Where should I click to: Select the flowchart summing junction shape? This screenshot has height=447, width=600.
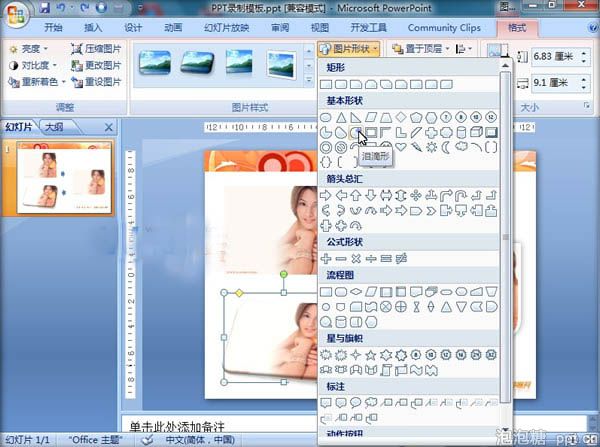[386, 307]
